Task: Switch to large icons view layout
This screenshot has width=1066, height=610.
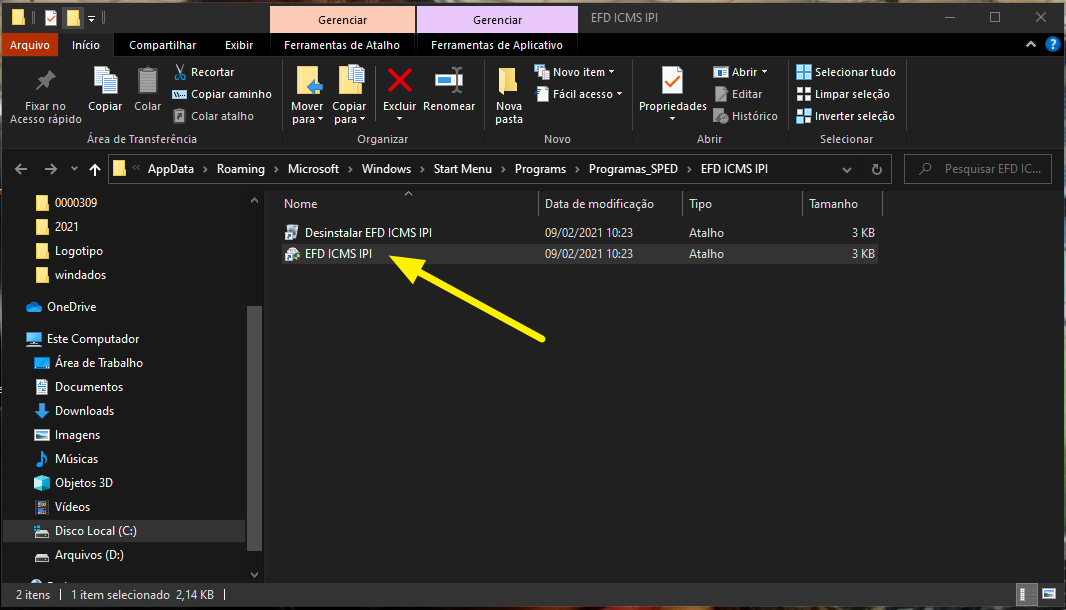Action: pyautogui.click(x=1049, y=594)
